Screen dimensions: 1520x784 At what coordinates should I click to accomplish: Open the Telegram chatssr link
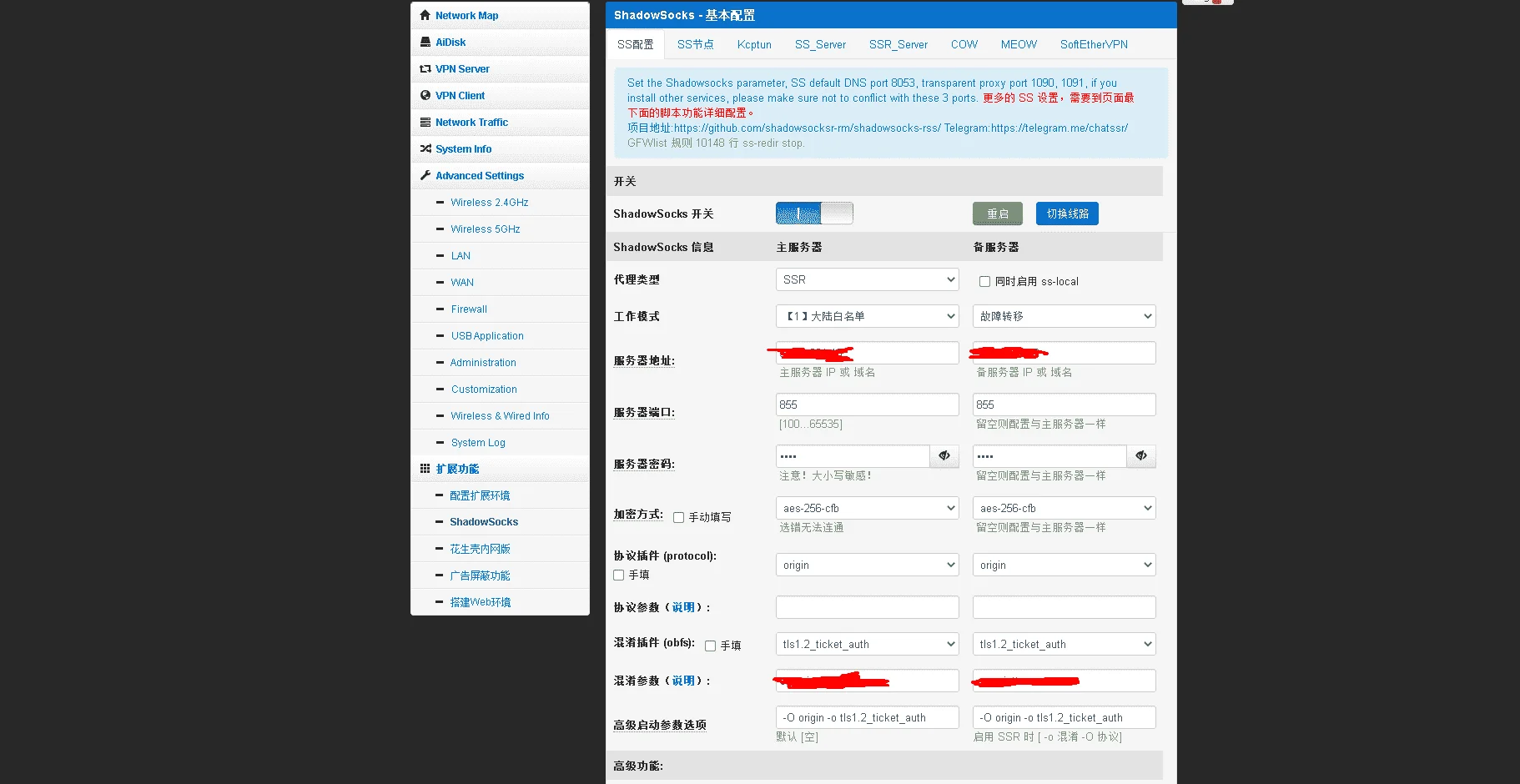click(1059, 128)
